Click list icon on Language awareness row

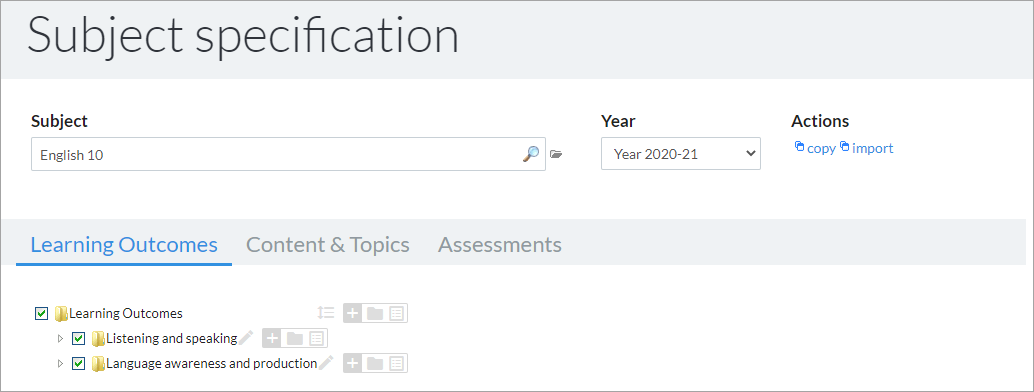pos(396,363)
